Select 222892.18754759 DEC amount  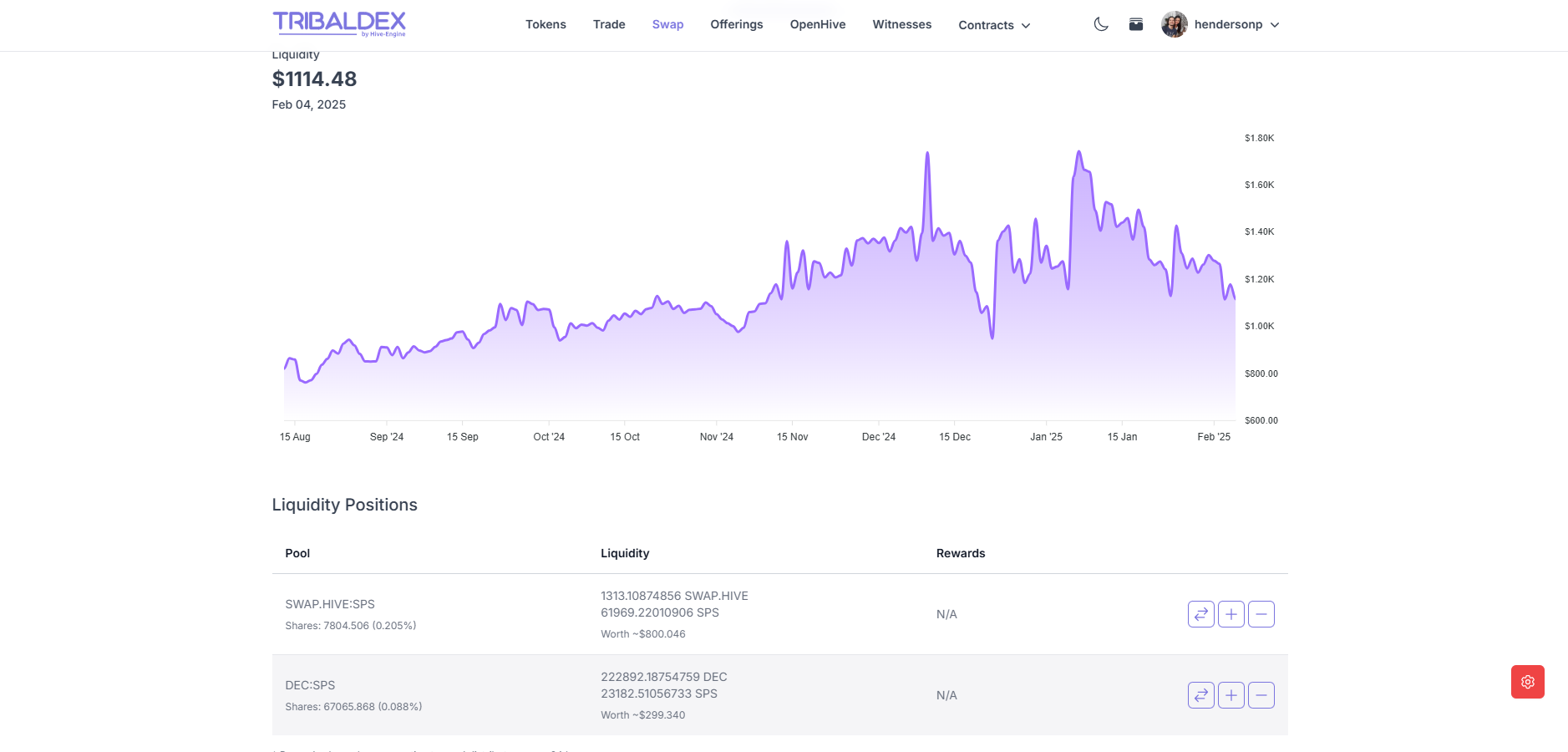(664, 677)
